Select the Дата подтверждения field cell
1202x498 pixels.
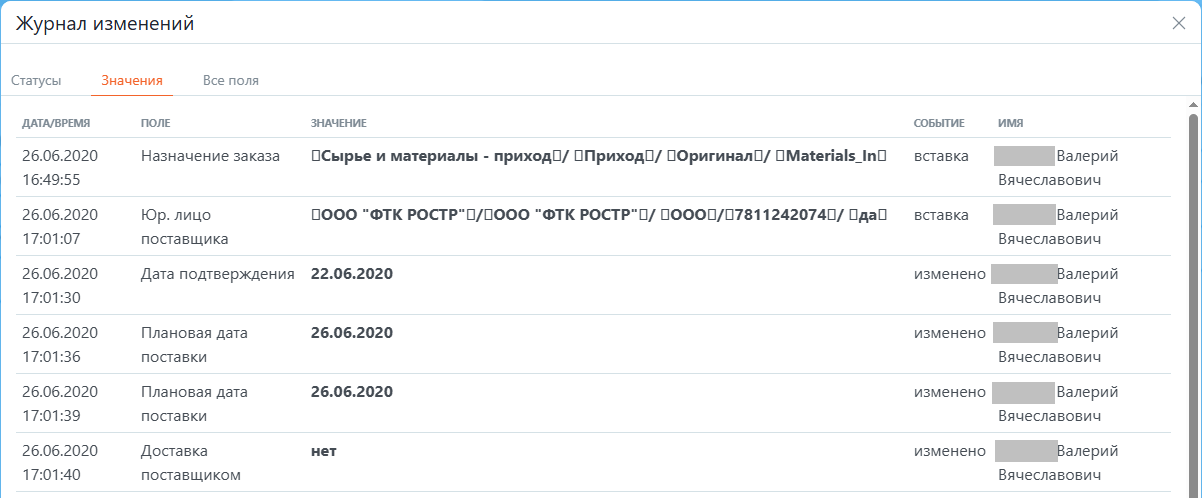coord(218,274)
